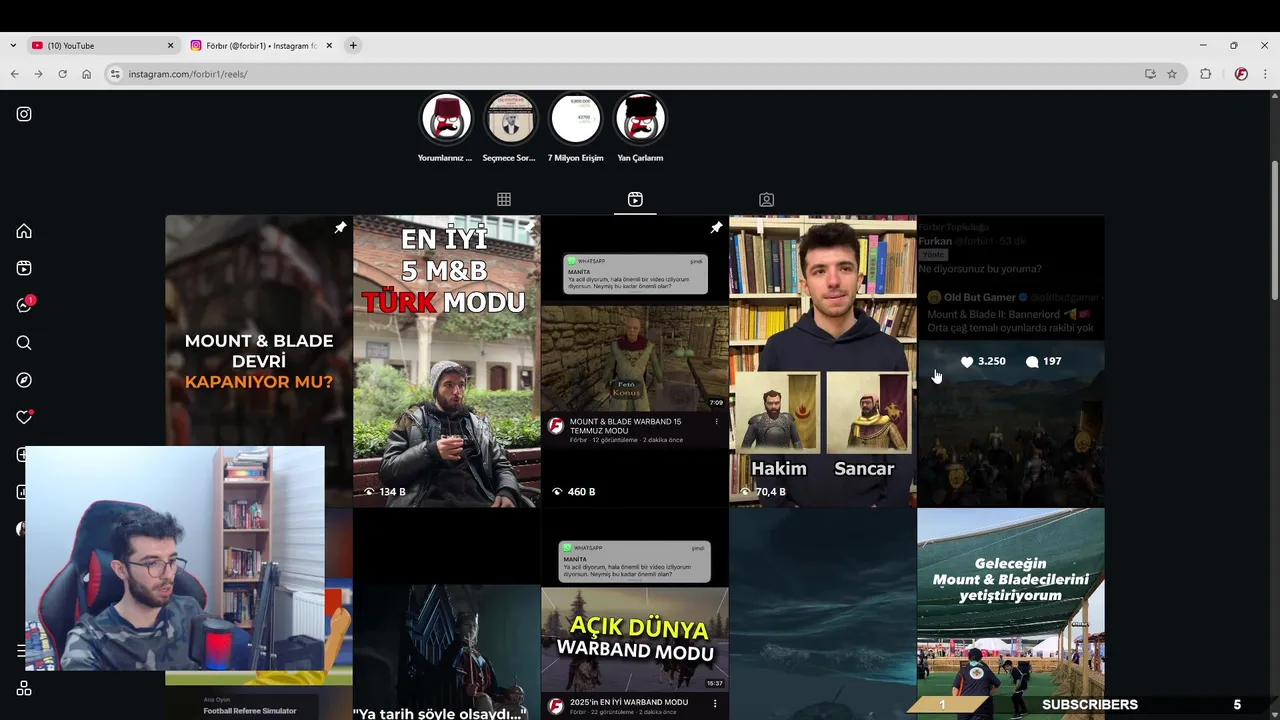
Task: Go to Instagram Home in the sidebar
Action: pos(24,231)
